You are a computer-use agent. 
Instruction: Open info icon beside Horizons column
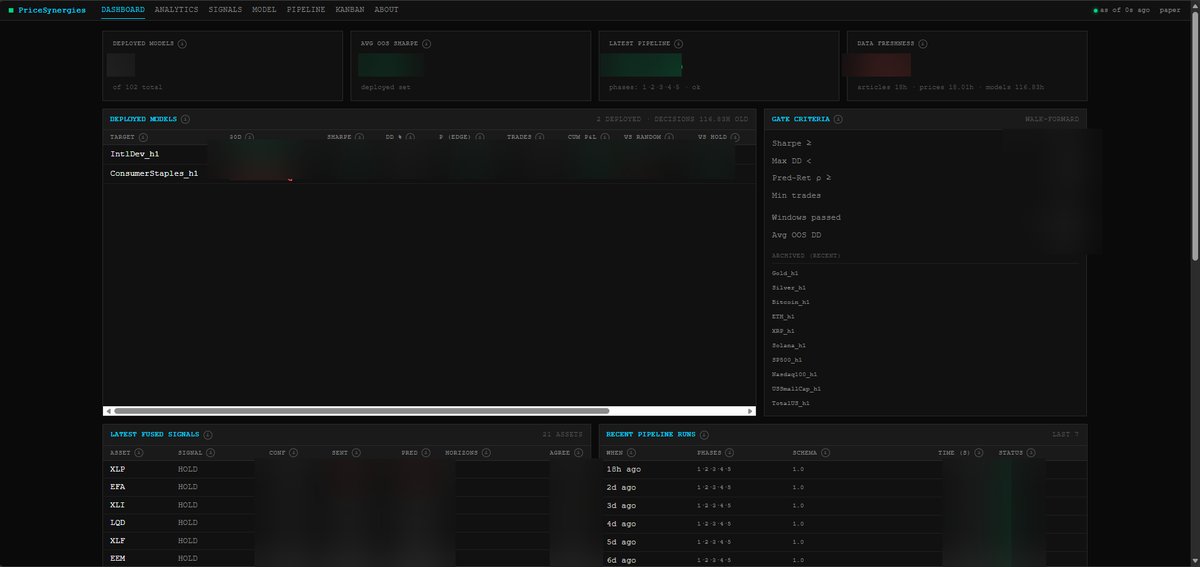[x=486, y=453]
